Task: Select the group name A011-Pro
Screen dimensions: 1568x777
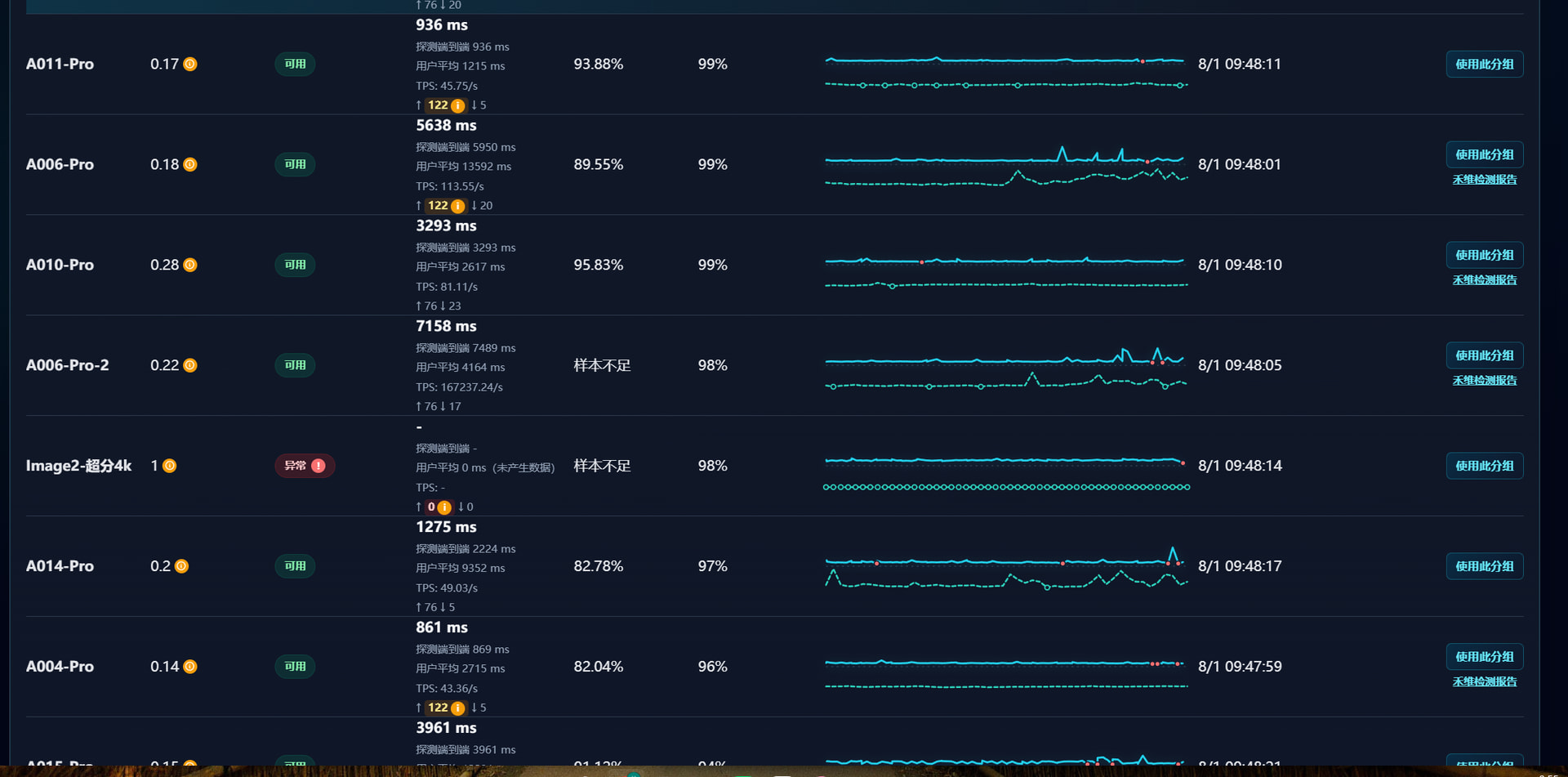Action: tap(60, 64)
